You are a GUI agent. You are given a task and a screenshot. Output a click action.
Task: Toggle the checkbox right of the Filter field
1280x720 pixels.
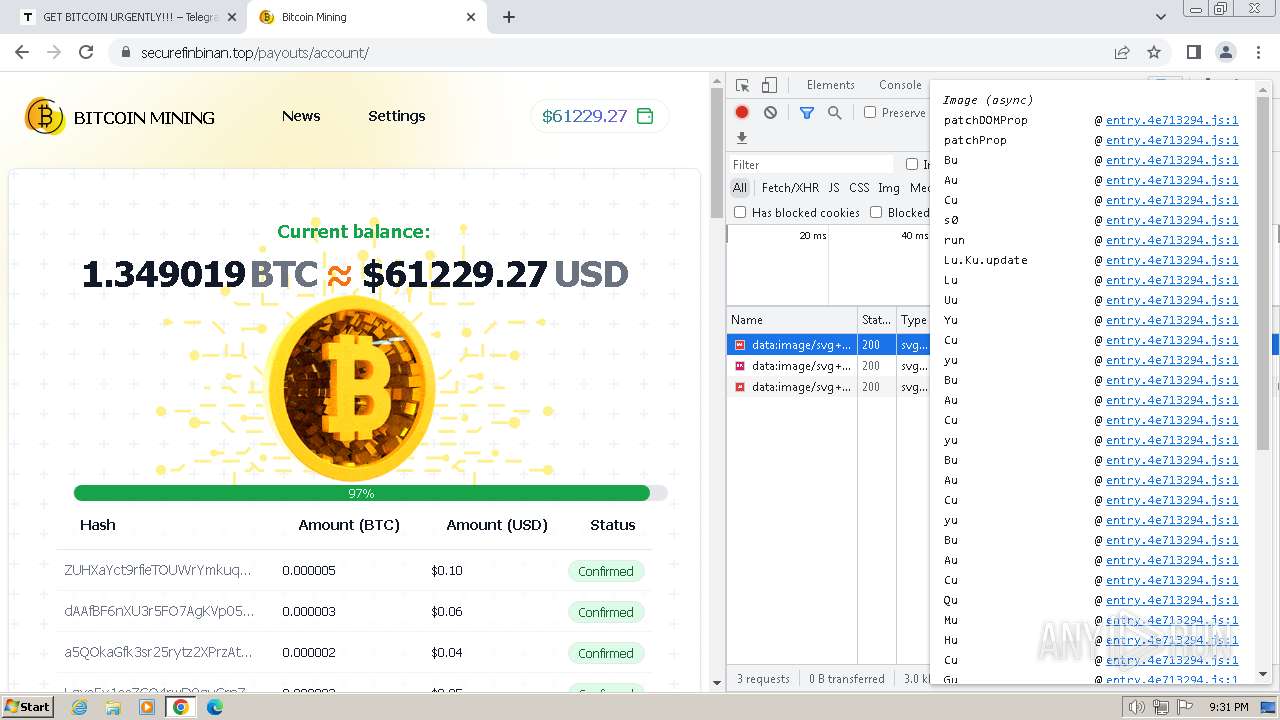pos(912,164)
